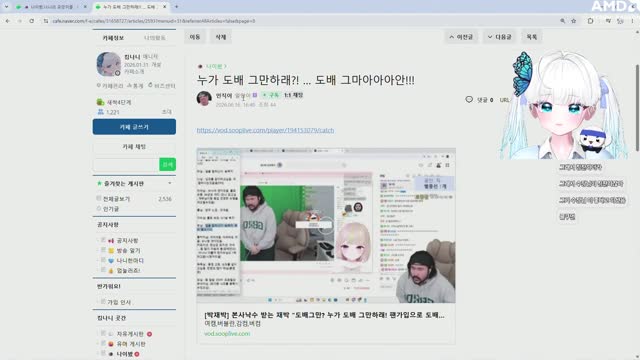
Task: Click the vod.sooplive.com caption under card
Action: point(227,333)
